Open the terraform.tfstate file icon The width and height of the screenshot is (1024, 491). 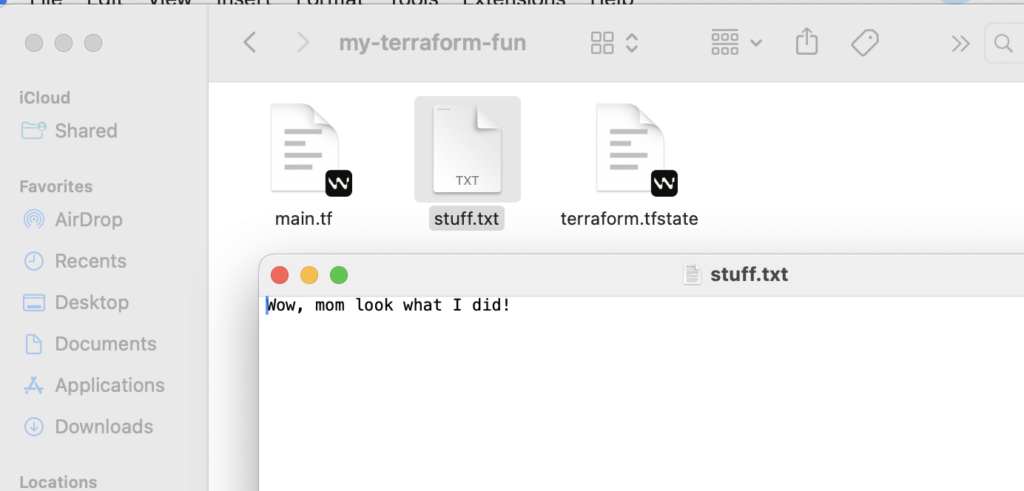tap(629, 150)
